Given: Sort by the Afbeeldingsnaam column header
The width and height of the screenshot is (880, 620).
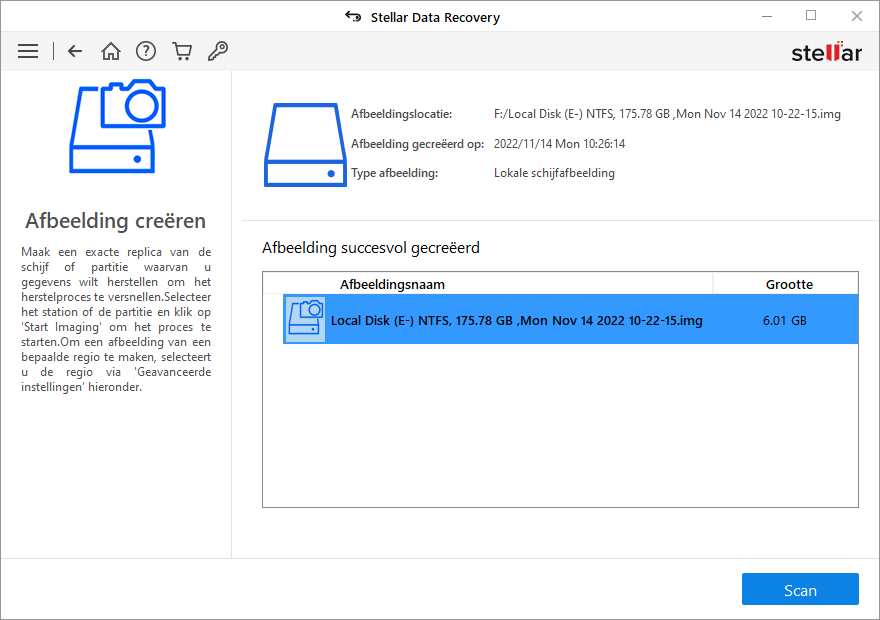Looking at the screenshot, I should [392, 284].
